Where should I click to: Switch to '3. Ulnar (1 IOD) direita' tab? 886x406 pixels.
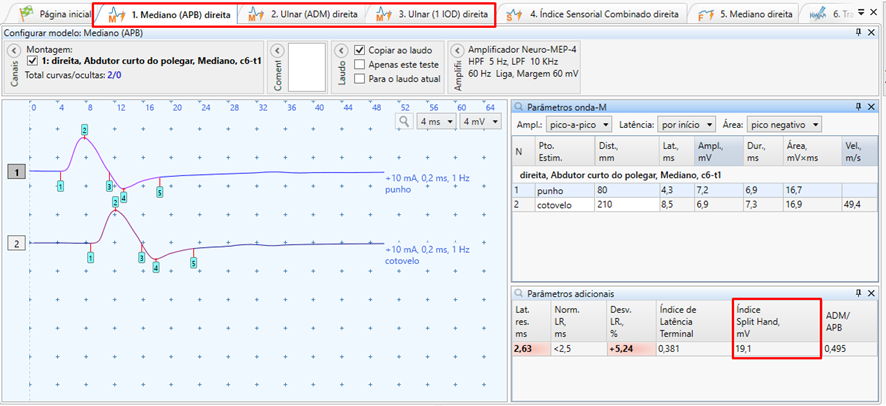(x=432, y=14)
